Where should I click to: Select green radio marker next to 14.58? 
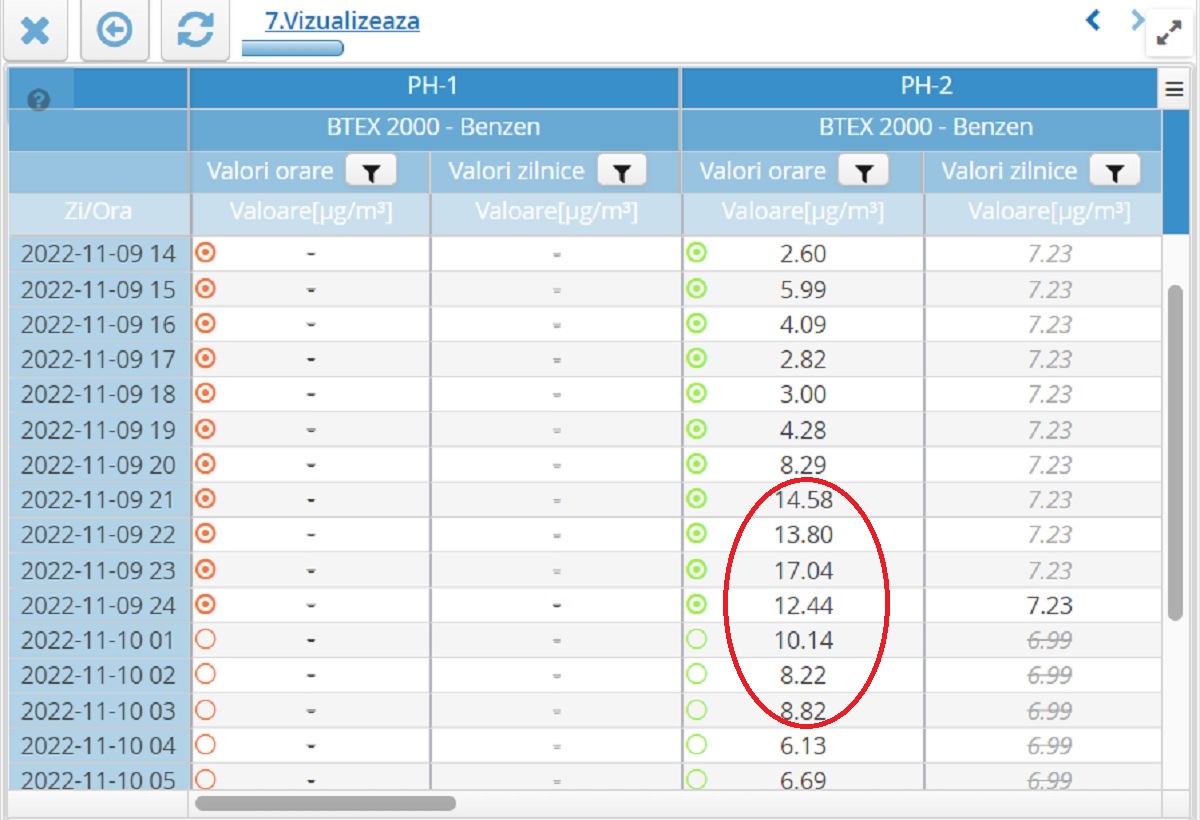click(x=697, y=499)
